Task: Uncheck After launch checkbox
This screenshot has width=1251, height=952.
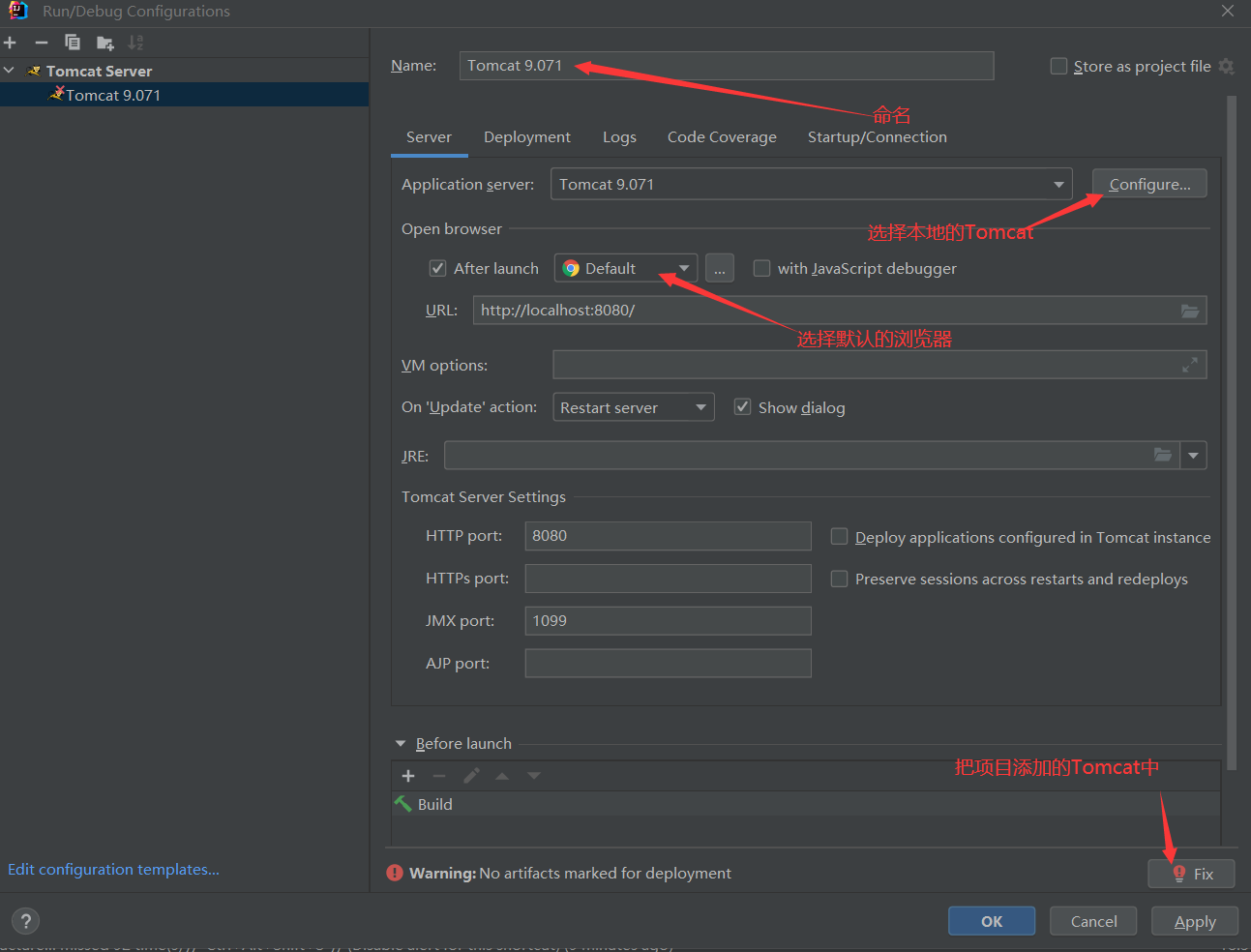Action: [x=438, y=268]
